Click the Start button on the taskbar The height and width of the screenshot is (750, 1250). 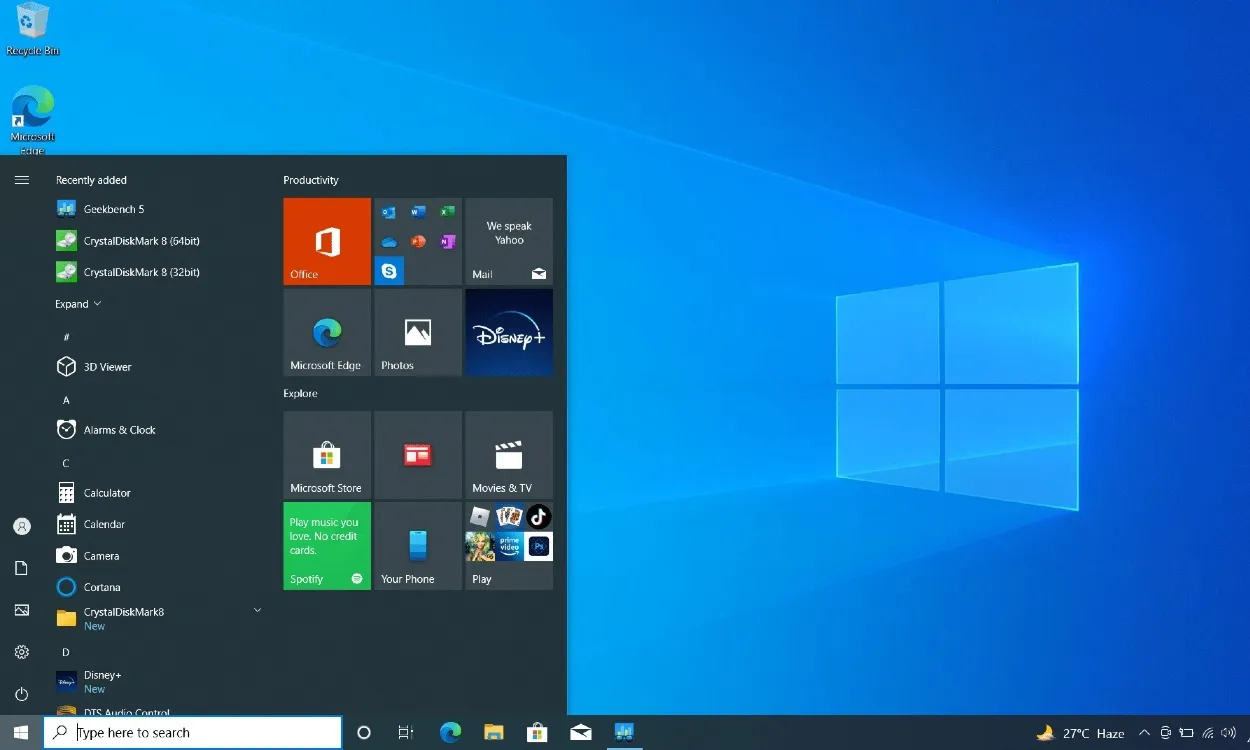19,732
